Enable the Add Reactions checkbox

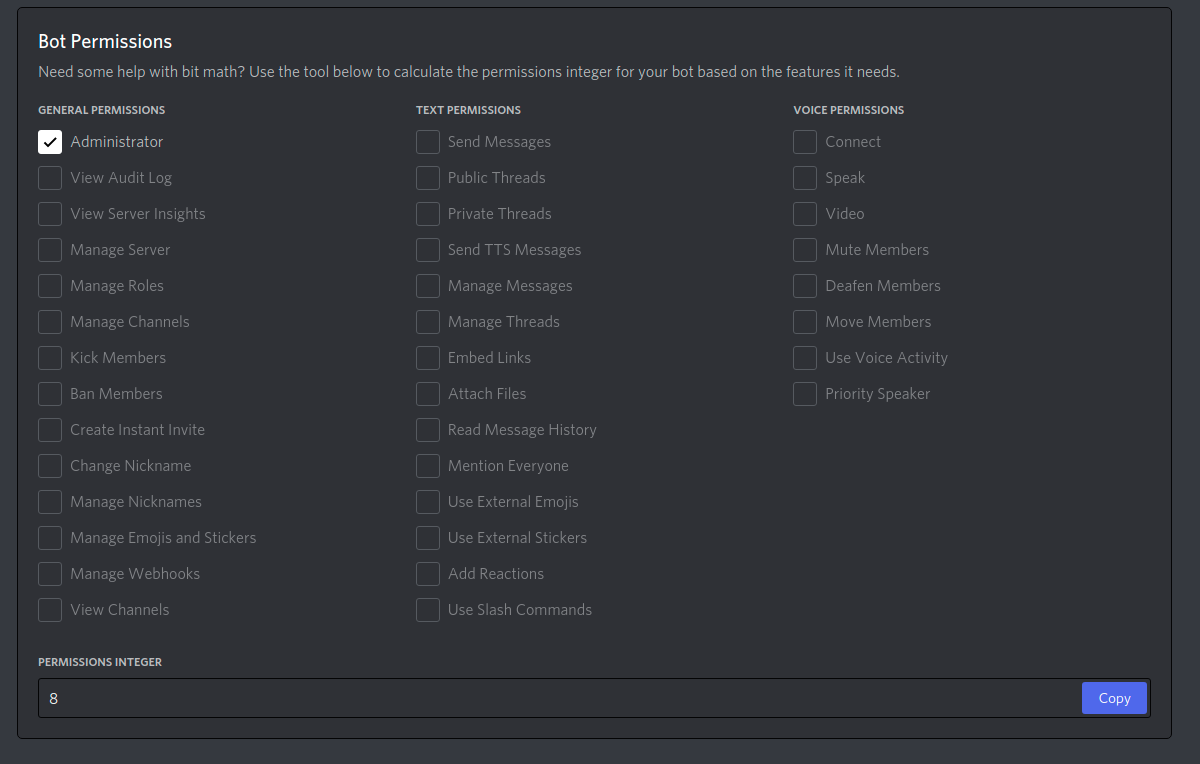point(428,574)
